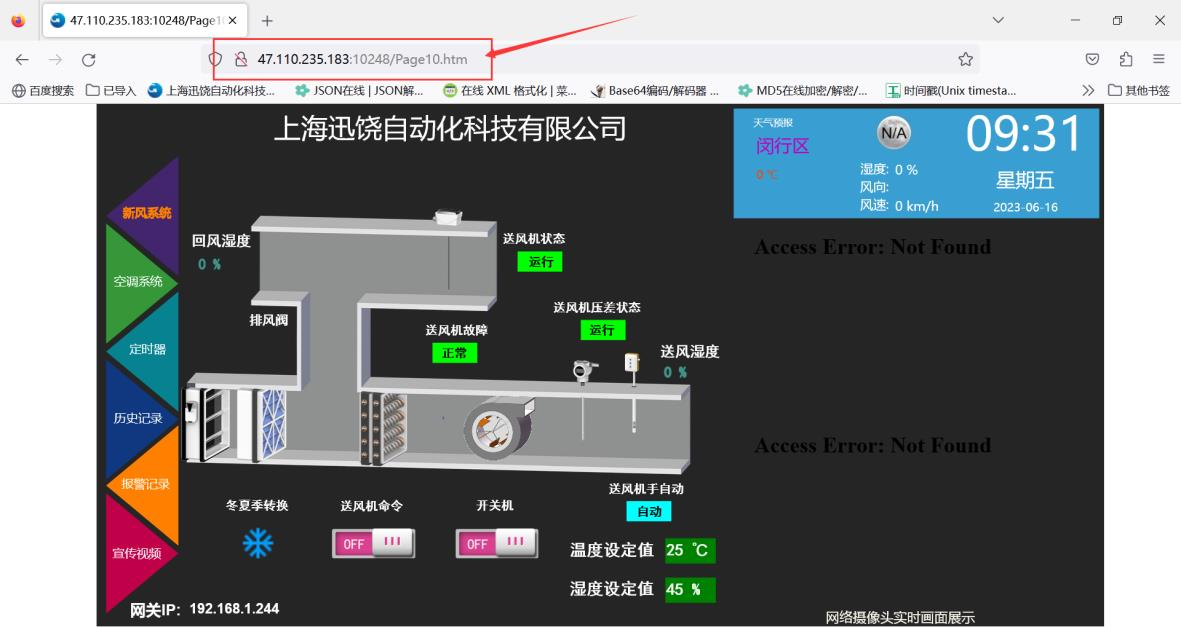Open the insecure connection lock icon
This screenshot has width=1181, height=627.
241,59
